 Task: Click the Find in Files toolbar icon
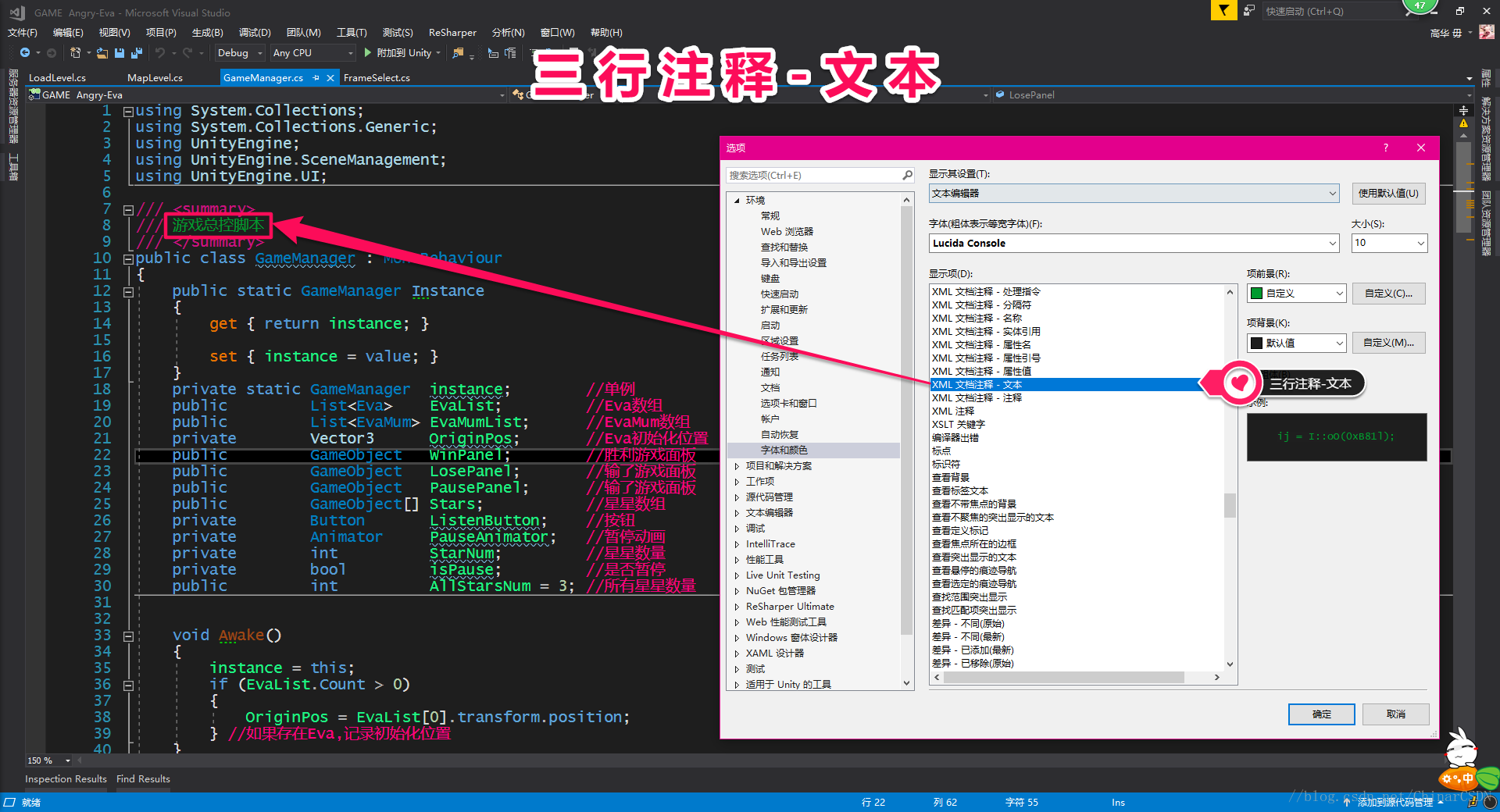coord(458,52)
